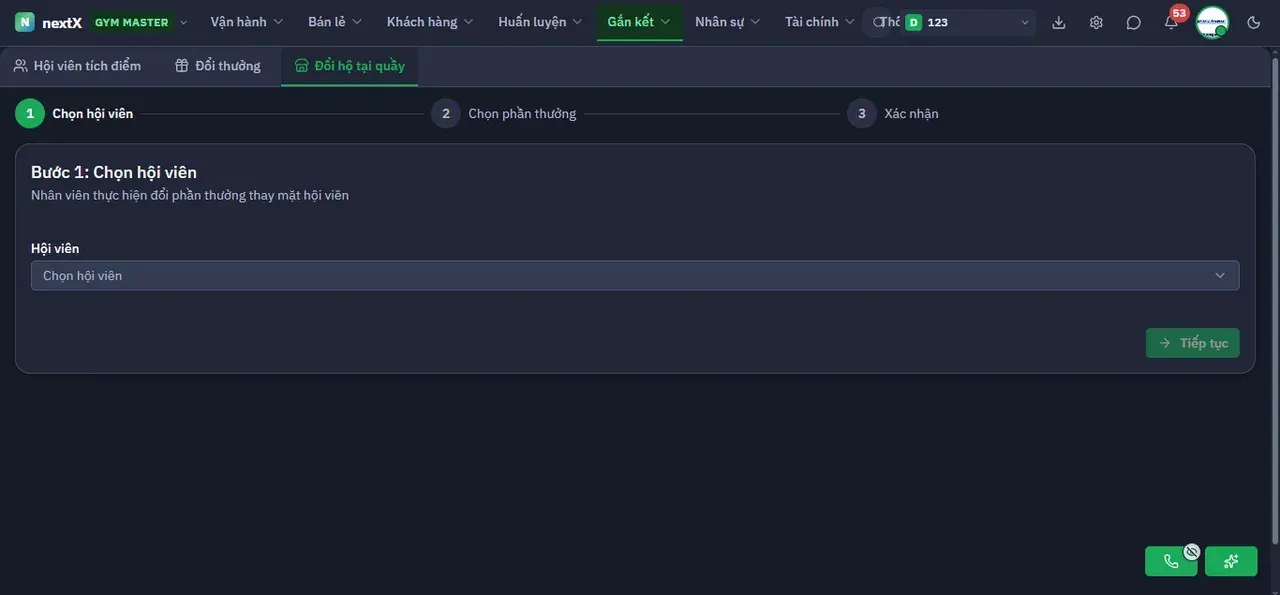
Task: Go to step 3 'Xác nhận'
Action: [893, 114]
